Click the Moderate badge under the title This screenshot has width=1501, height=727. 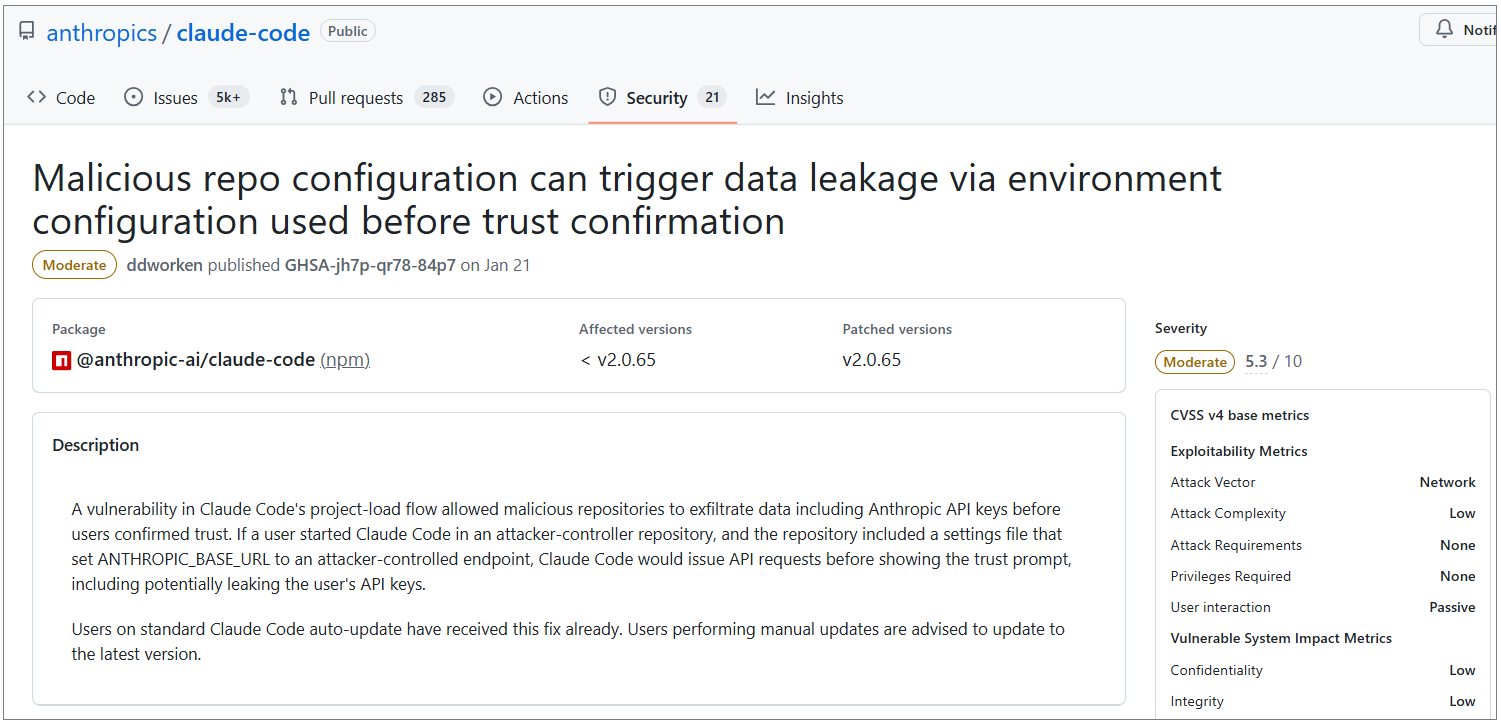[x=75, y=265]
